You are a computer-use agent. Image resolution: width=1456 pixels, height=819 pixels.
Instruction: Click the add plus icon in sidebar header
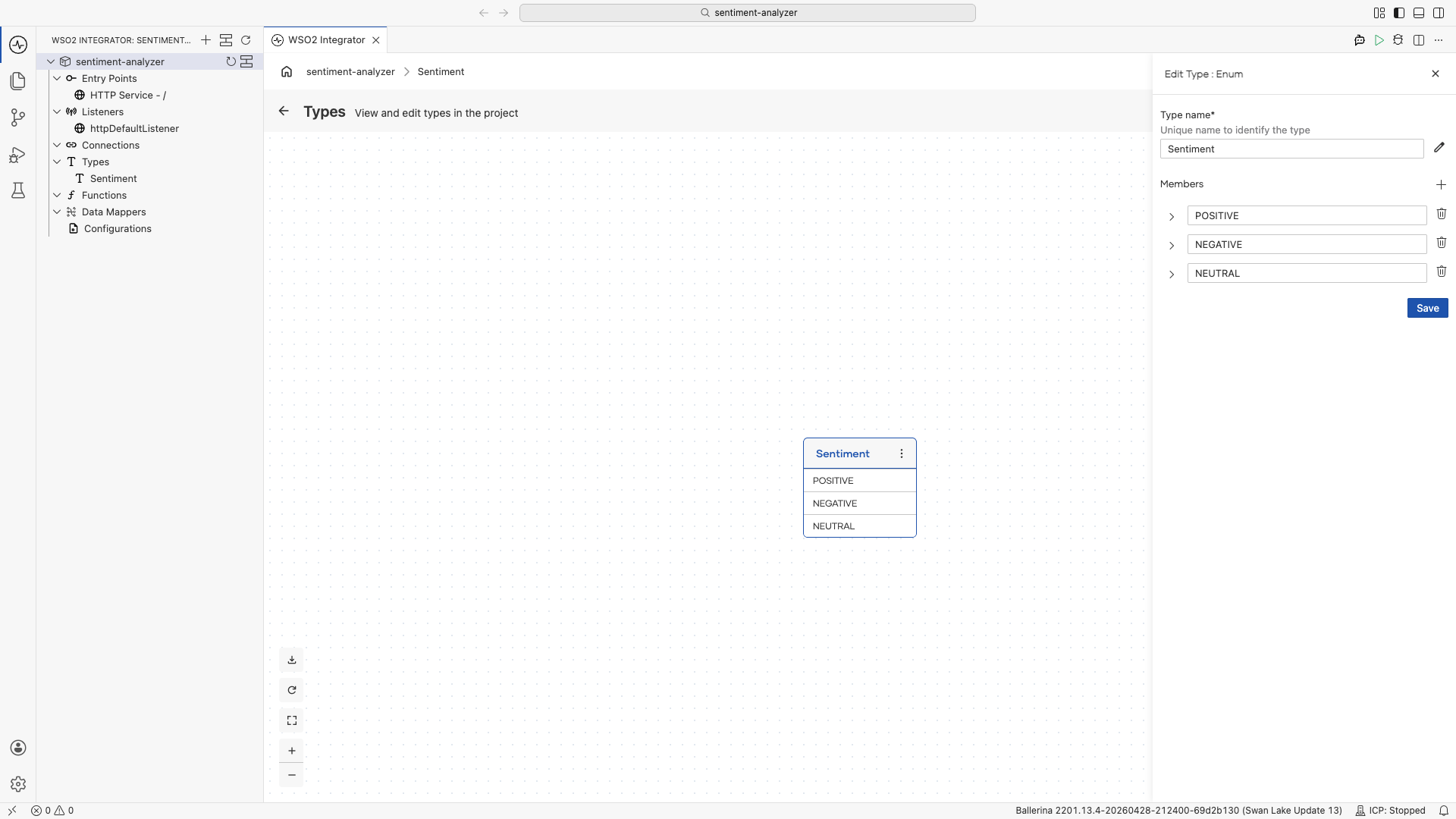(x=206, y=40)
